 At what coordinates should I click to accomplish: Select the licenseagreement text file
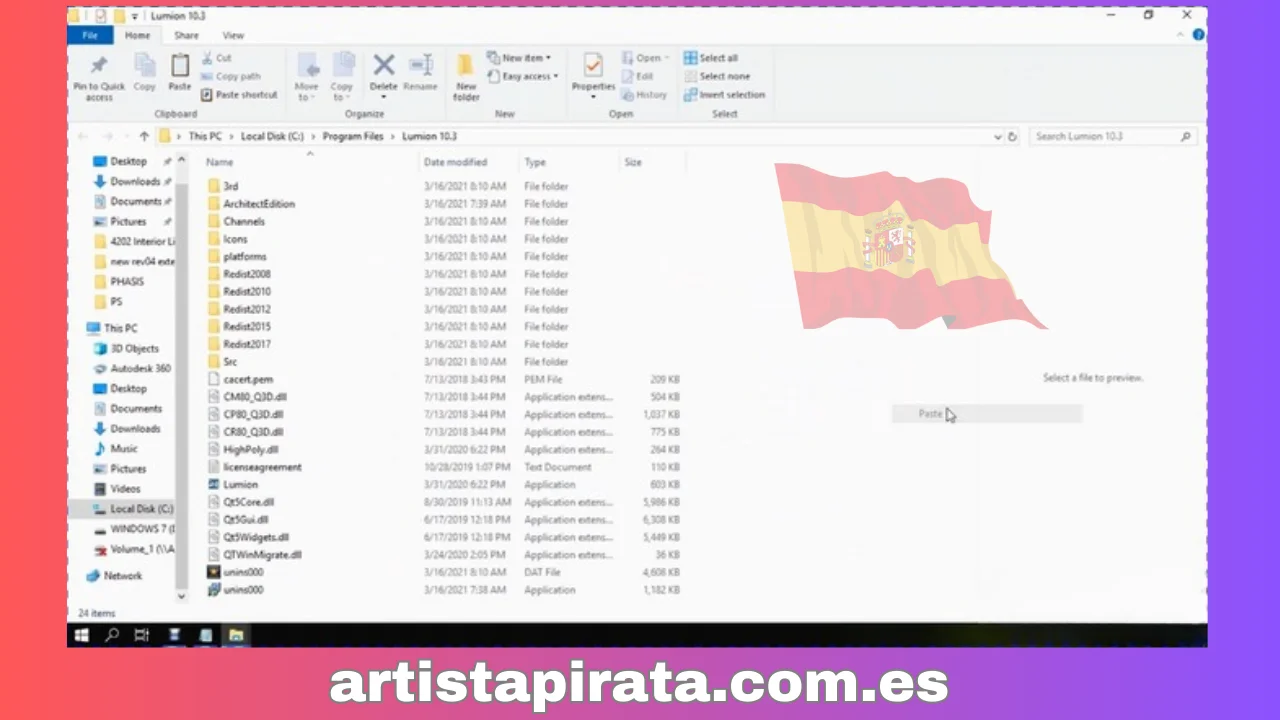[262, 467]
